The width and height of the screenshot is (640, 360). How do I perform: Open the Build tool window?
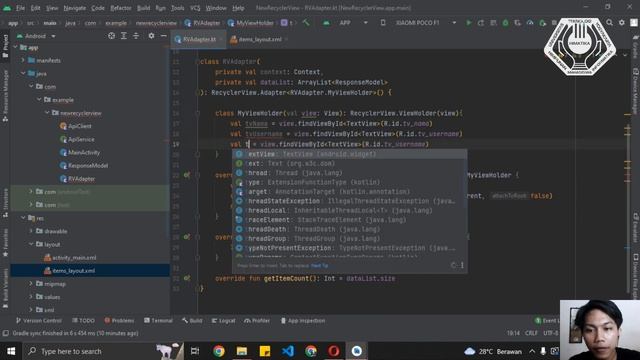point(192,321)
